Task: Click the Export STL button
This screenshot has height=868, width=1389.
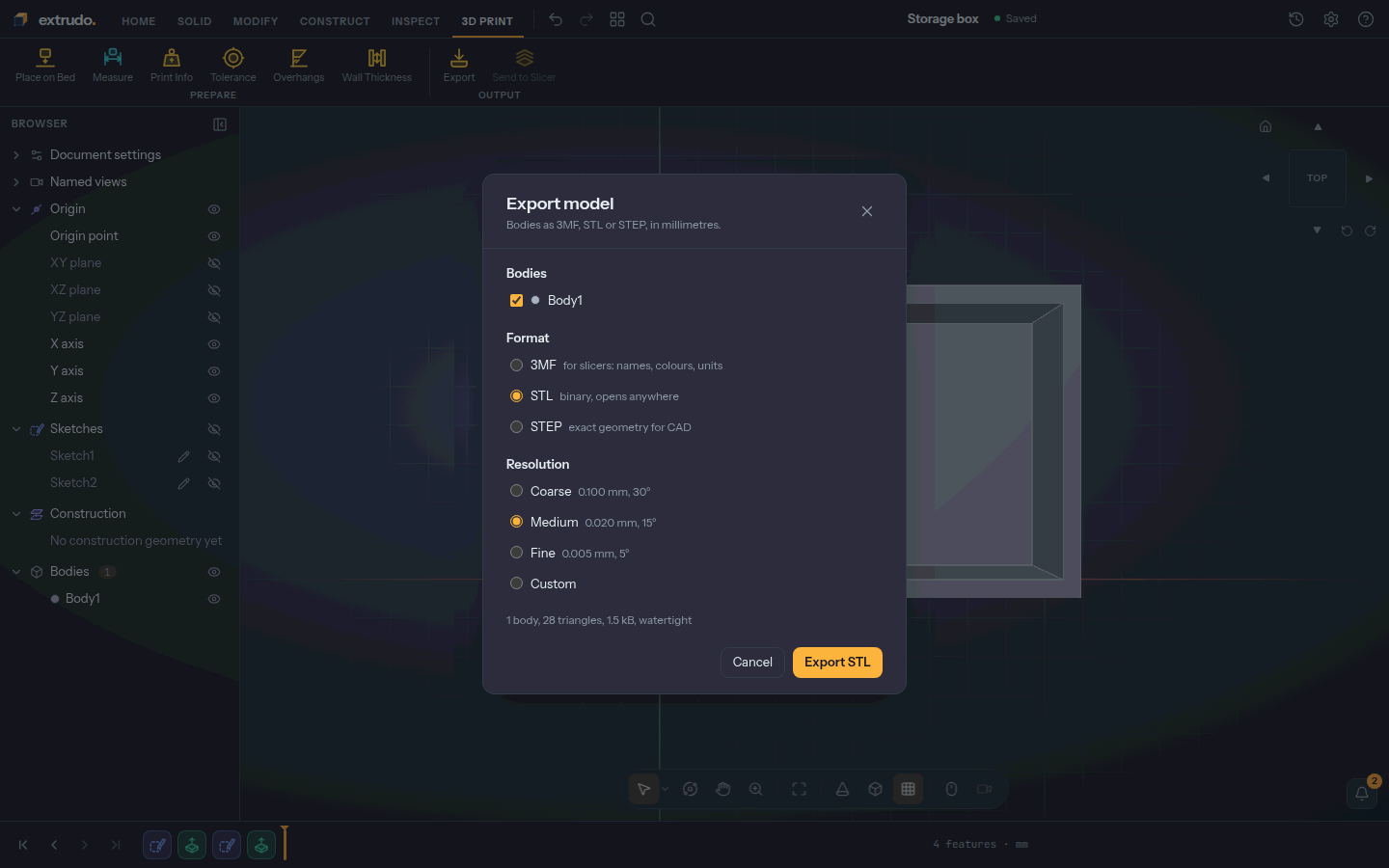Action: (837, 663)
